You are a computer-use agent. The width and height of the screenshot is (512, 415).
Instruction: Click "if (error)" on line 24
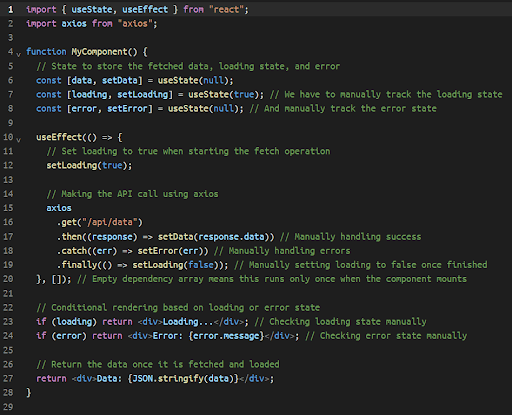61,336
